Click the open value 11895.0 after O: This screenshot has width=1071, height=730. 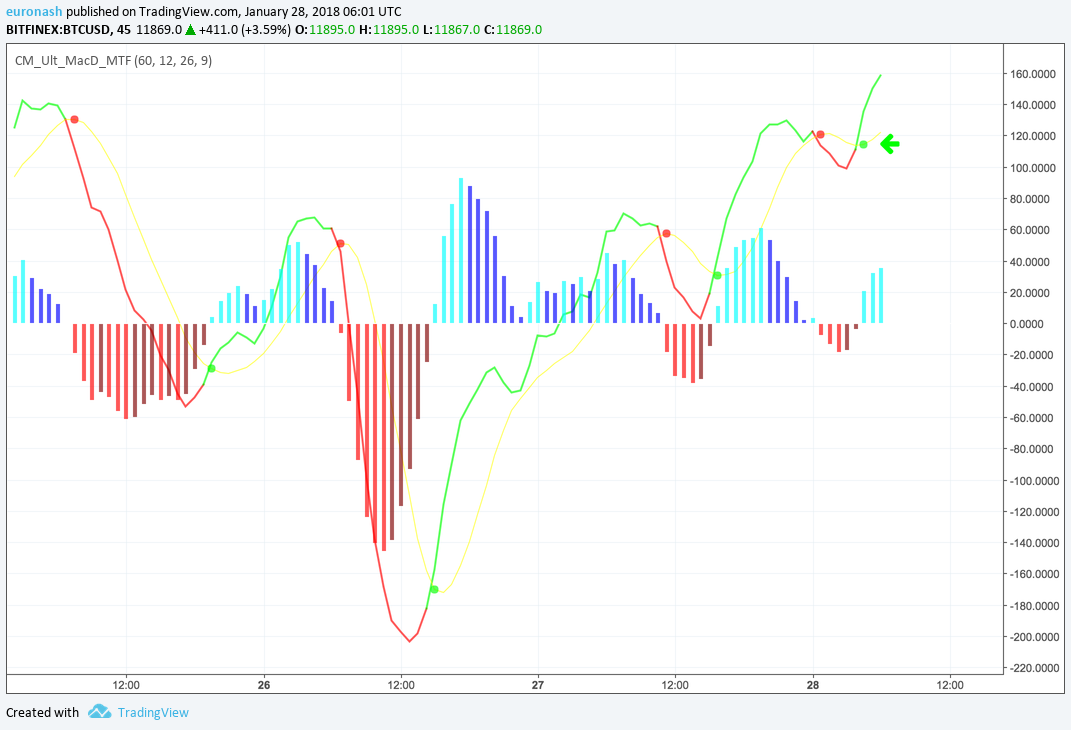[x=332, y=29]
